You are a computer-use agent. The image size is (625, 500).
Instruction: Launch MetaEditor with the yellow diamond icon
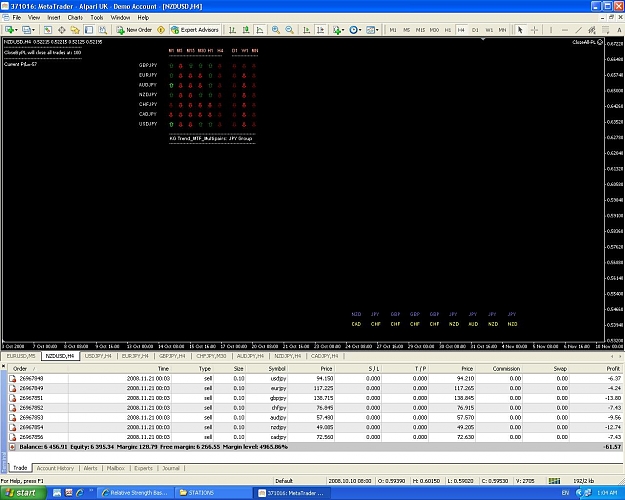[161, 30]
